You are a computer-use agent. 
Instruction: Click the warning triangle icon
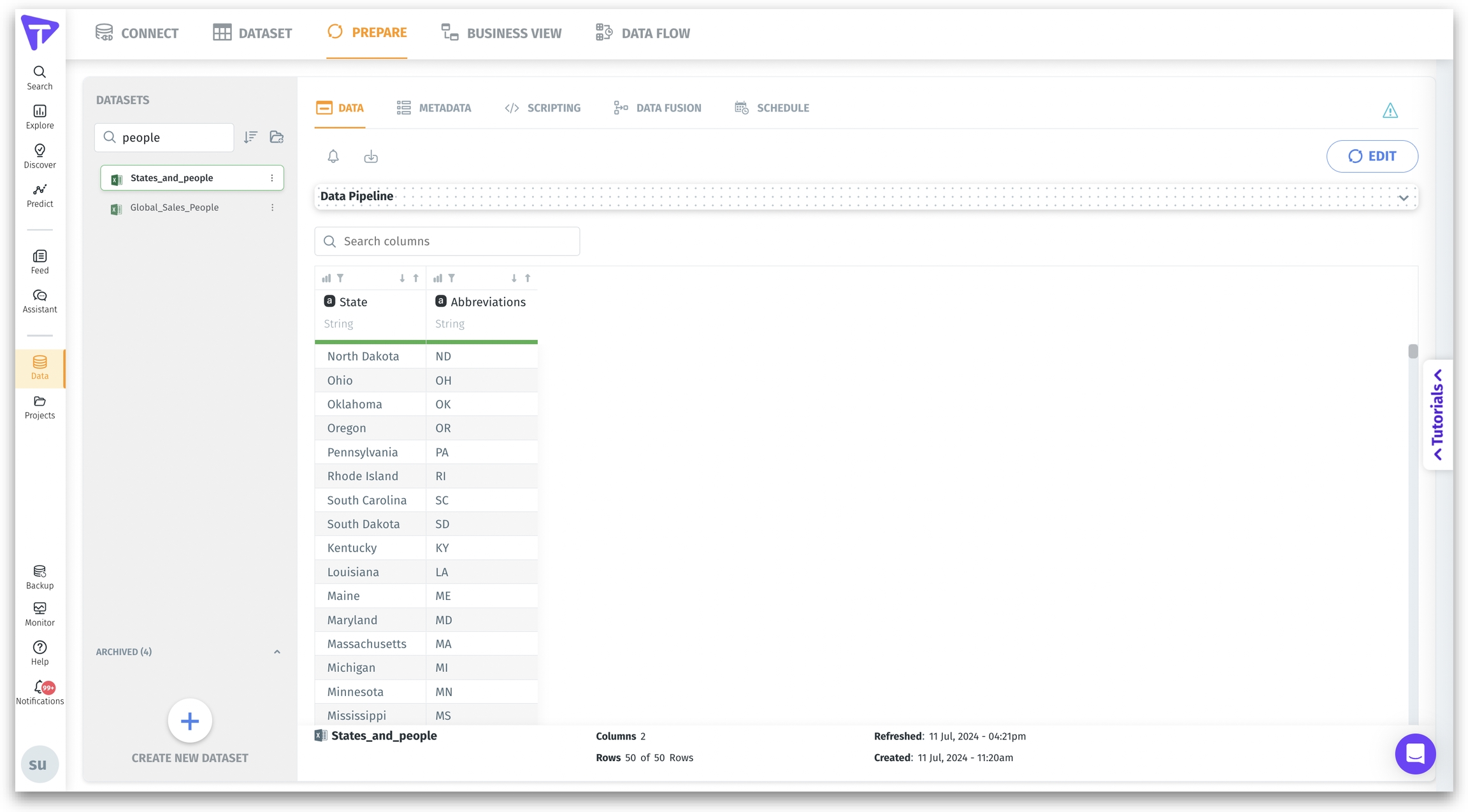[1390, 111]
